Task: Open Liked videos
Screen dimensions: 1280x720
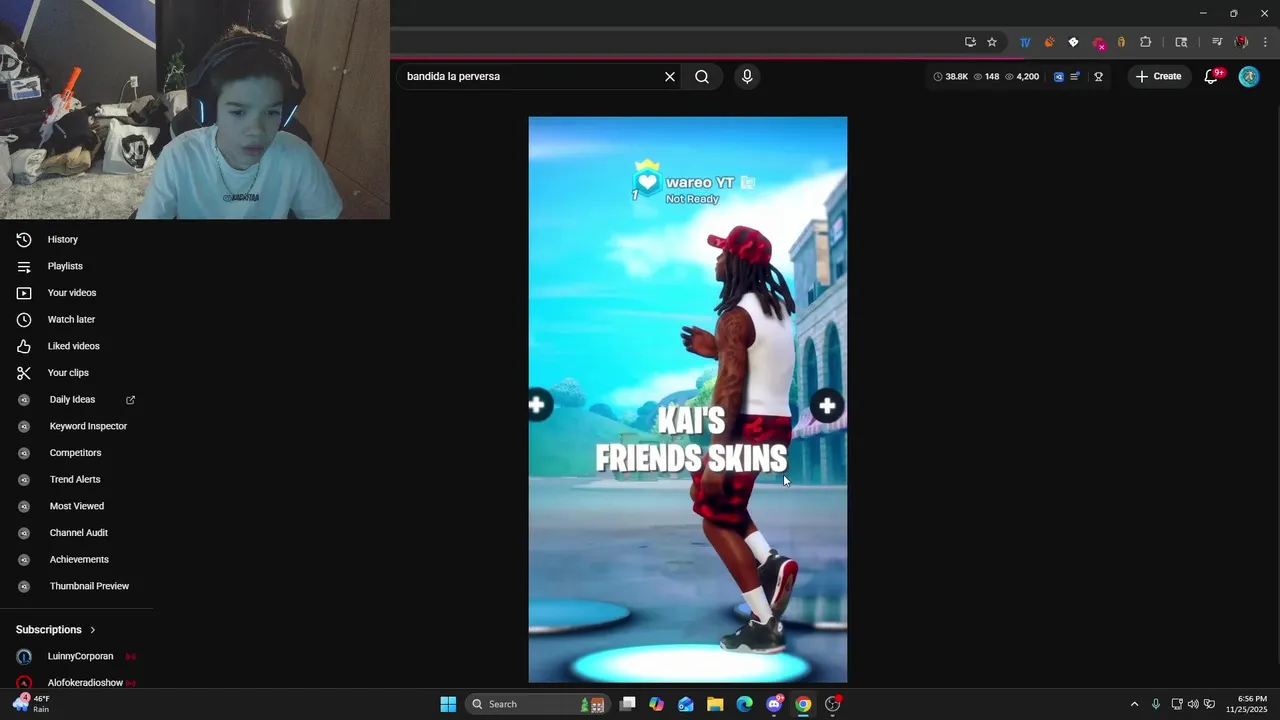Action: [x=73, y=346]
